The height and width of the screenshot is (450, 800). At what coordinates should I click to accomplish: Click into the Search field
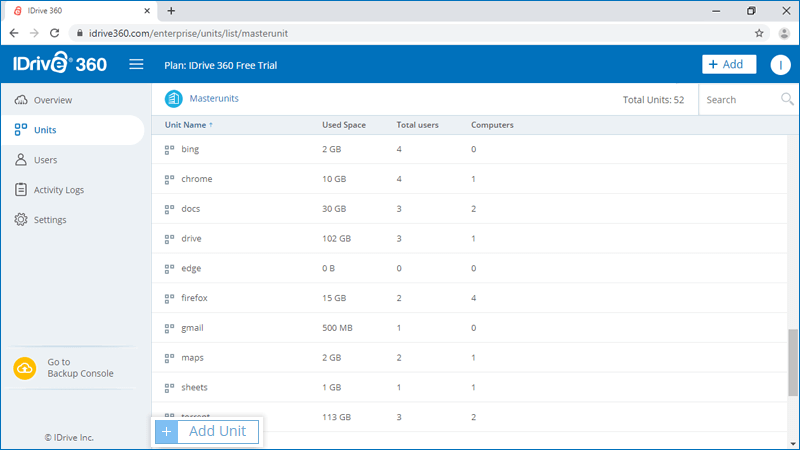(739, 100)
